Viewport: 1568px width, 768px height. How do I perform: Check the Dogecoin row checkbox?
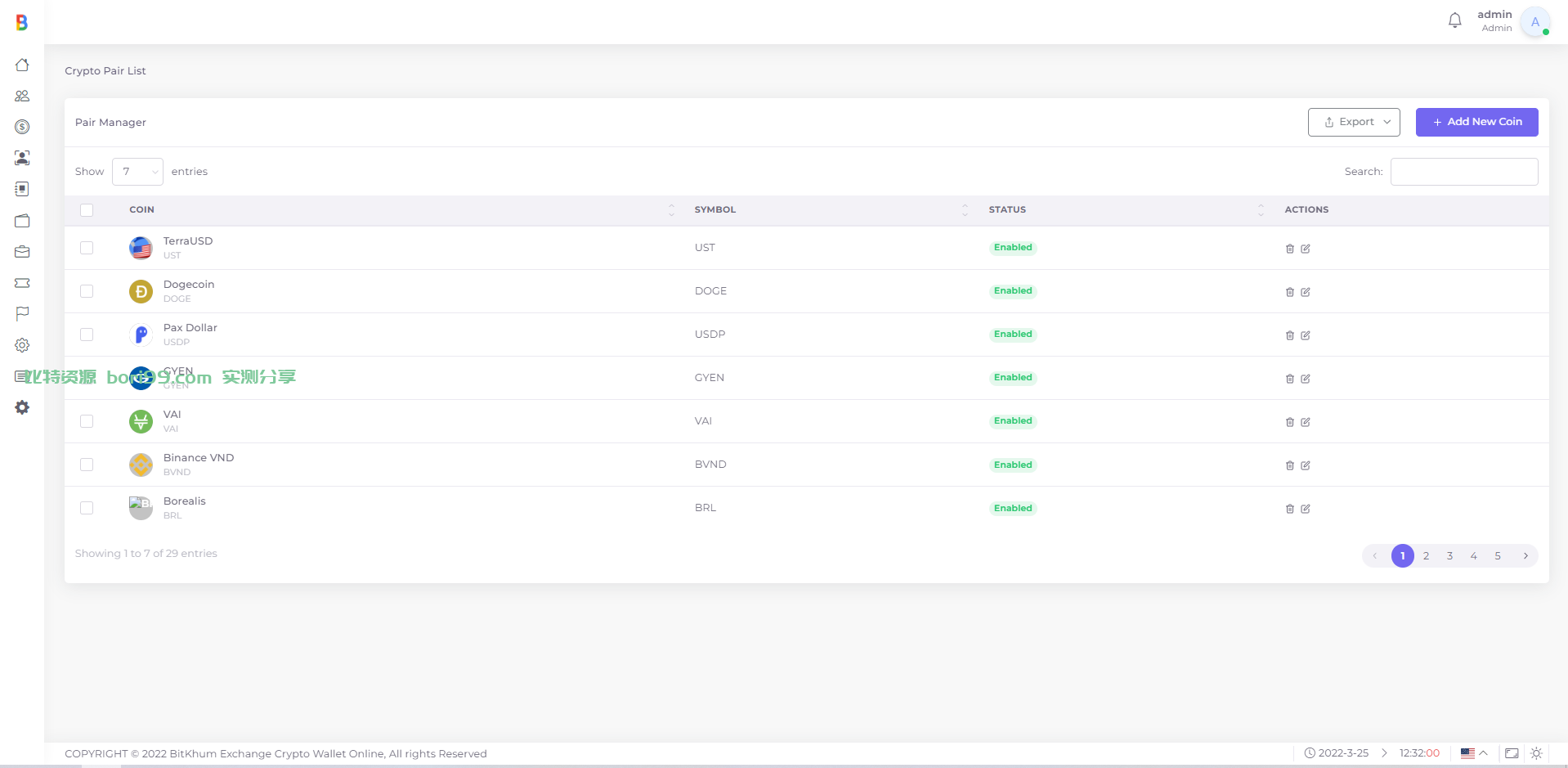point(87,291)
